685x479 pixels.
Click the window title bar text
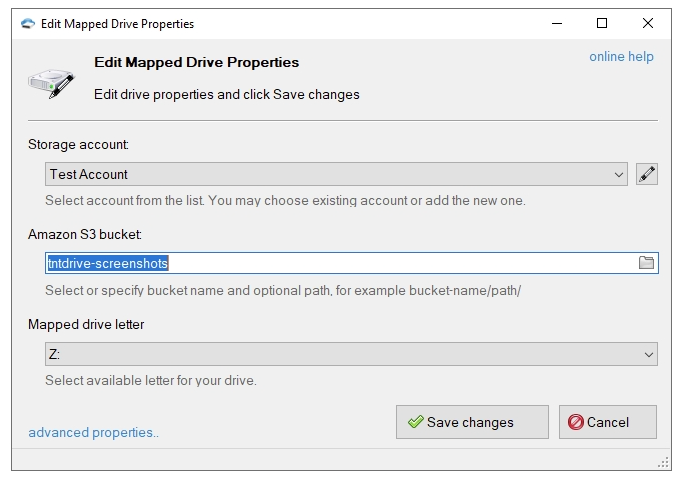point(117,23)
